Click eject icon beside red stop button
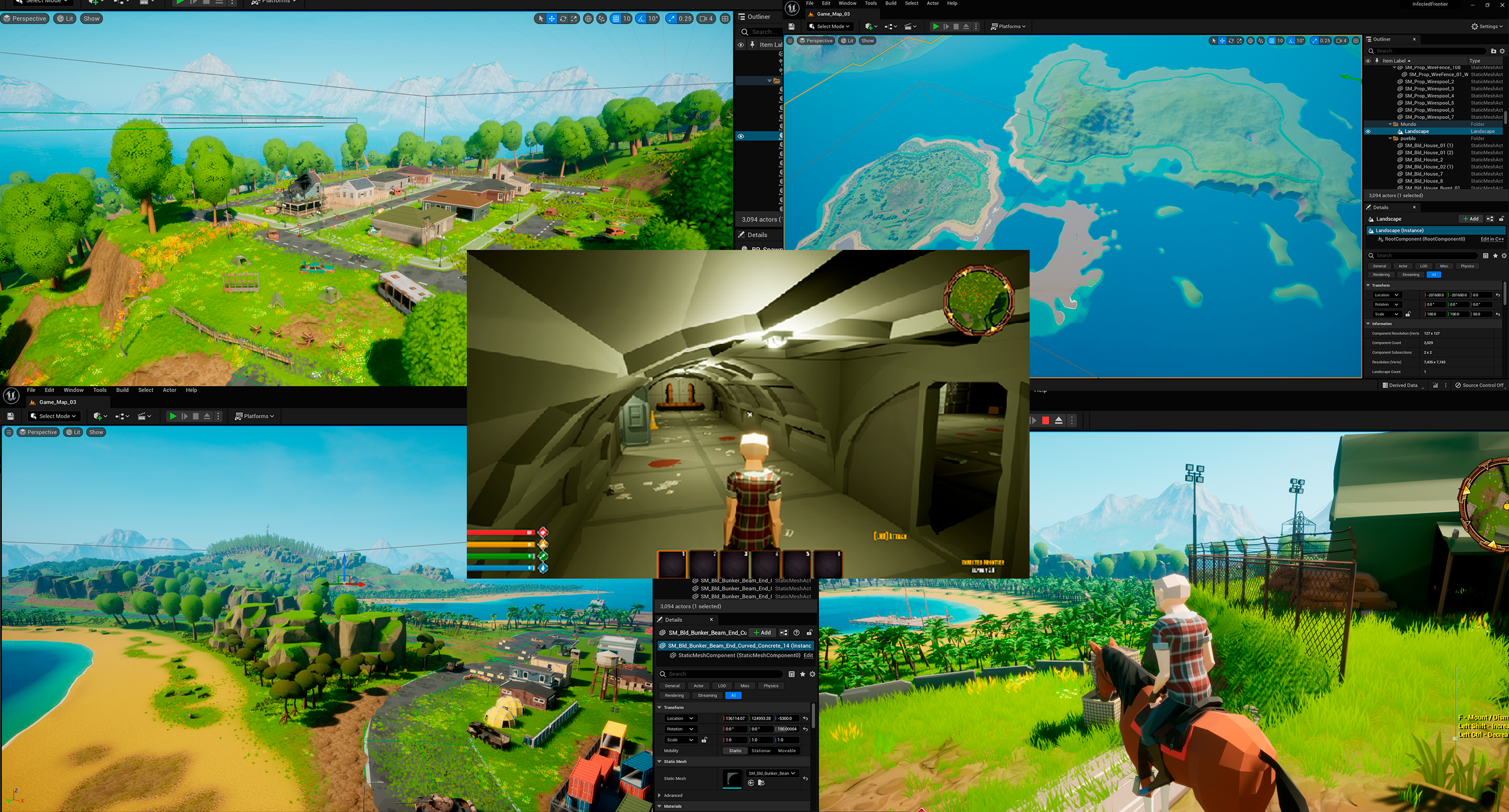 [x=1059, y=421]
